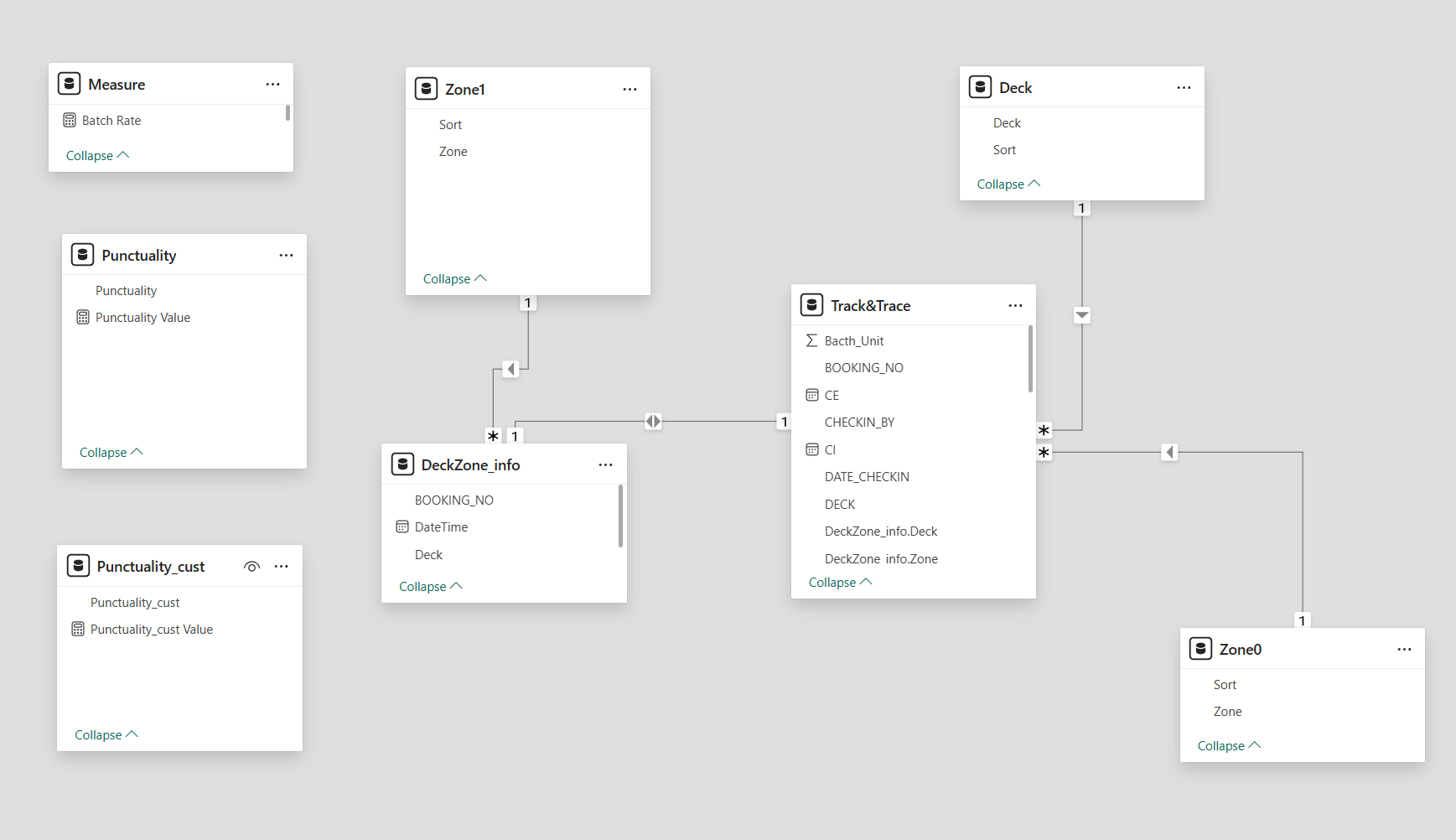Click the calendar icon beside DateTime field
1456x840 pixels.
(x=402, y=527)
